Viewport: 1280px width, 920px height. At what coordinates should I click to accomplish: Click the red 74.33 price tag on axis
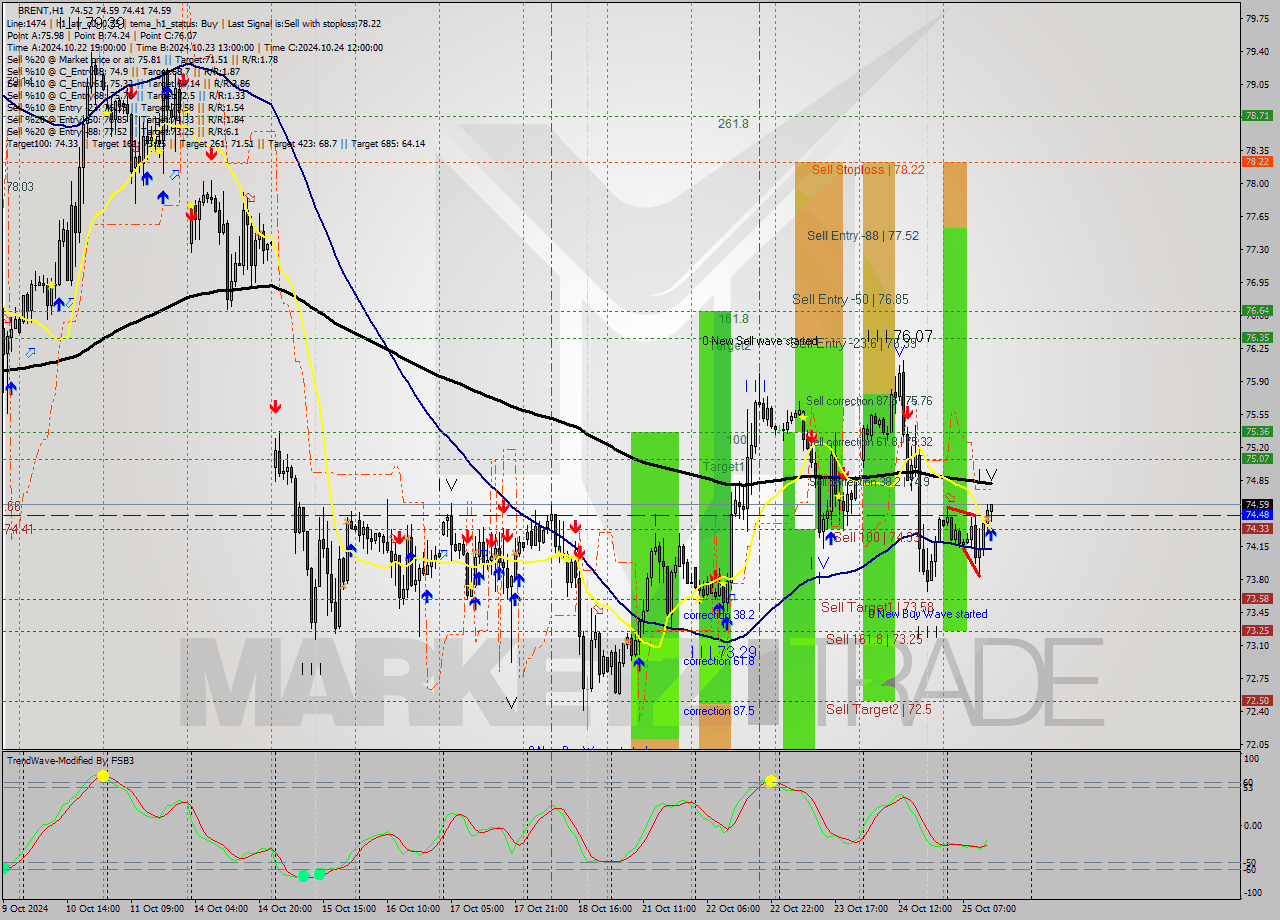[1257, 529]
